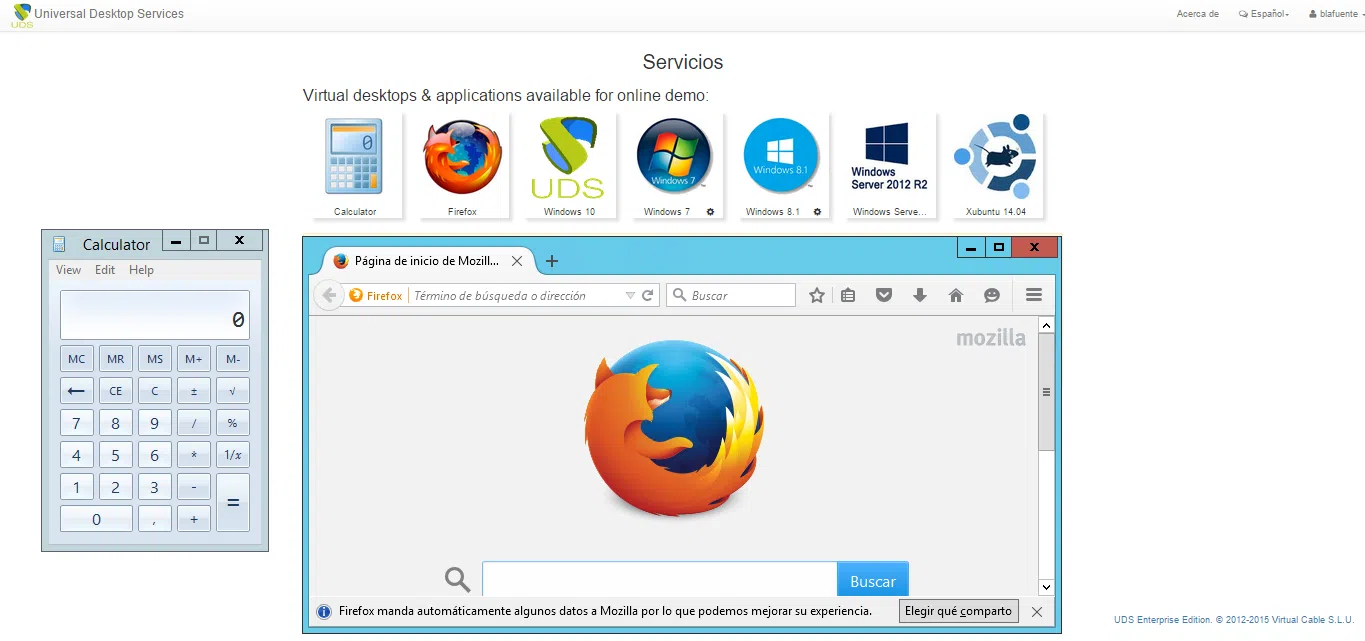The width and height of the screenshot is (1365, 641).
Task: Click the calculator MS button
Action: tap(154, 359)
